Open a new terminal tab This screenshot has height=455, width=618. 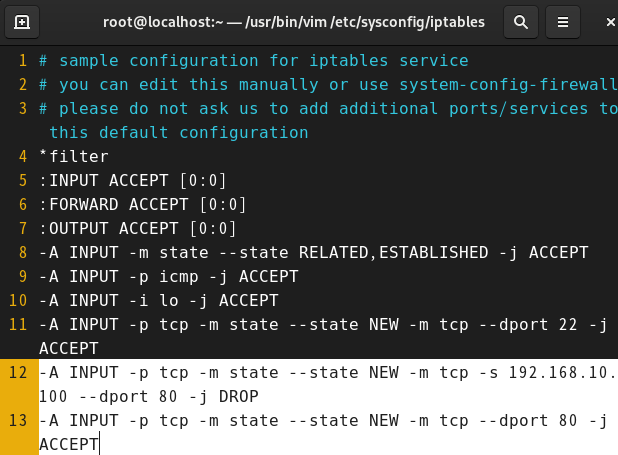coord(22,22)
